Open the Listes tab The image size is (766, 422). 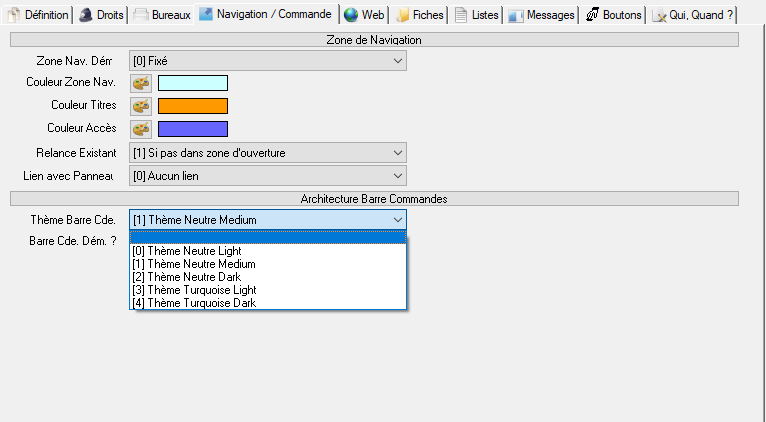point(475,15)
